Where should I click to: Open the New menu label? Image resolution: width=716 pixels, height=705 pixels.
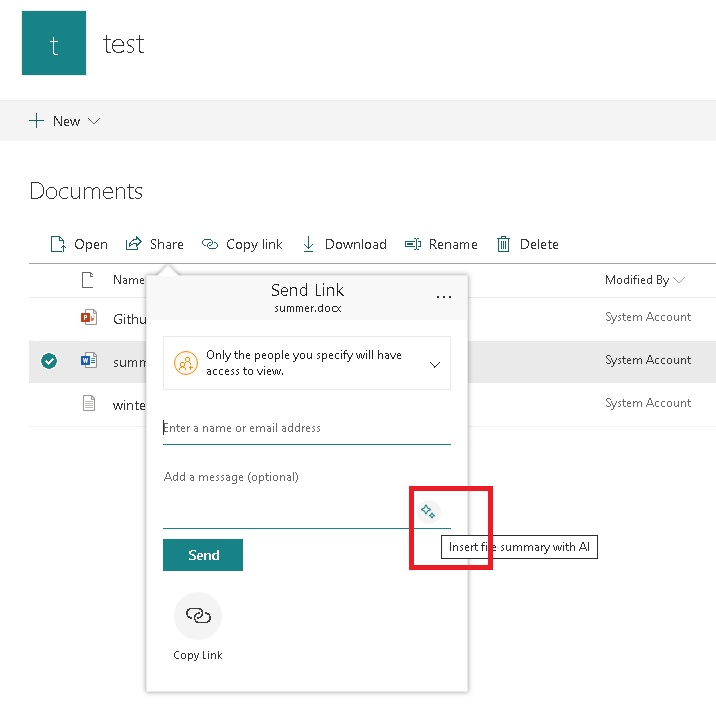point(66,121)
